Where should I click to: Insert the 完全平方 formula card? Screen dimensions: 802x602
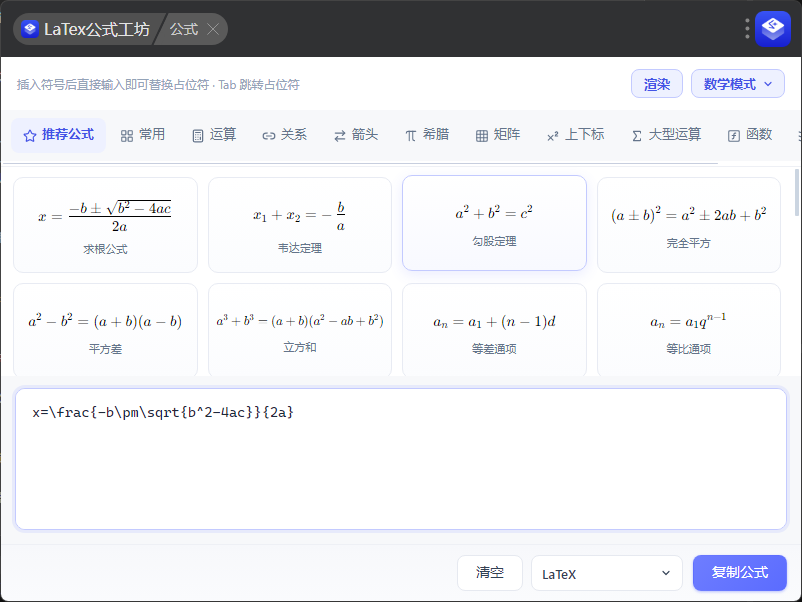click(688, 225)
